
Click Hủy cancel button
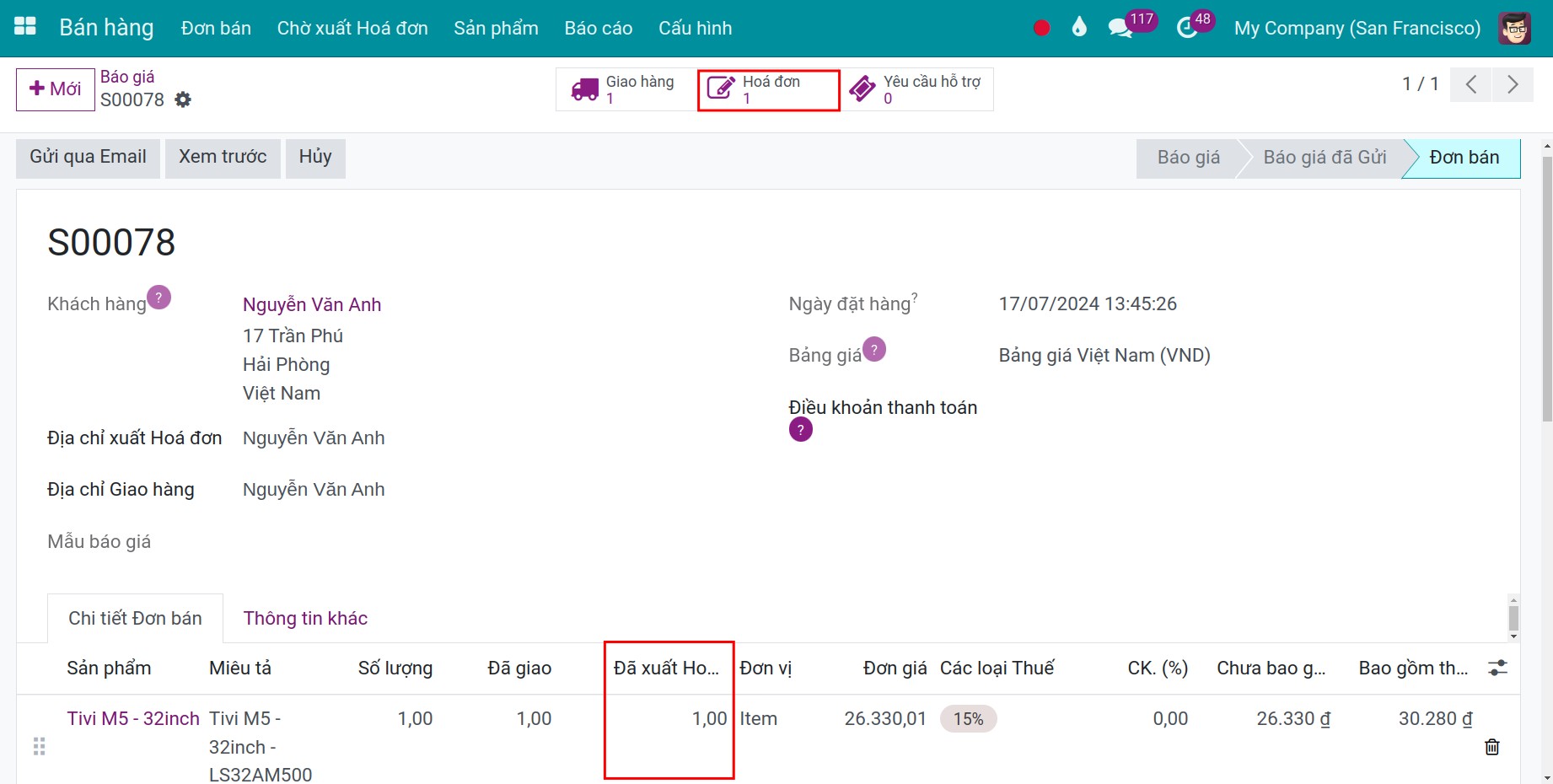(315, 158)
